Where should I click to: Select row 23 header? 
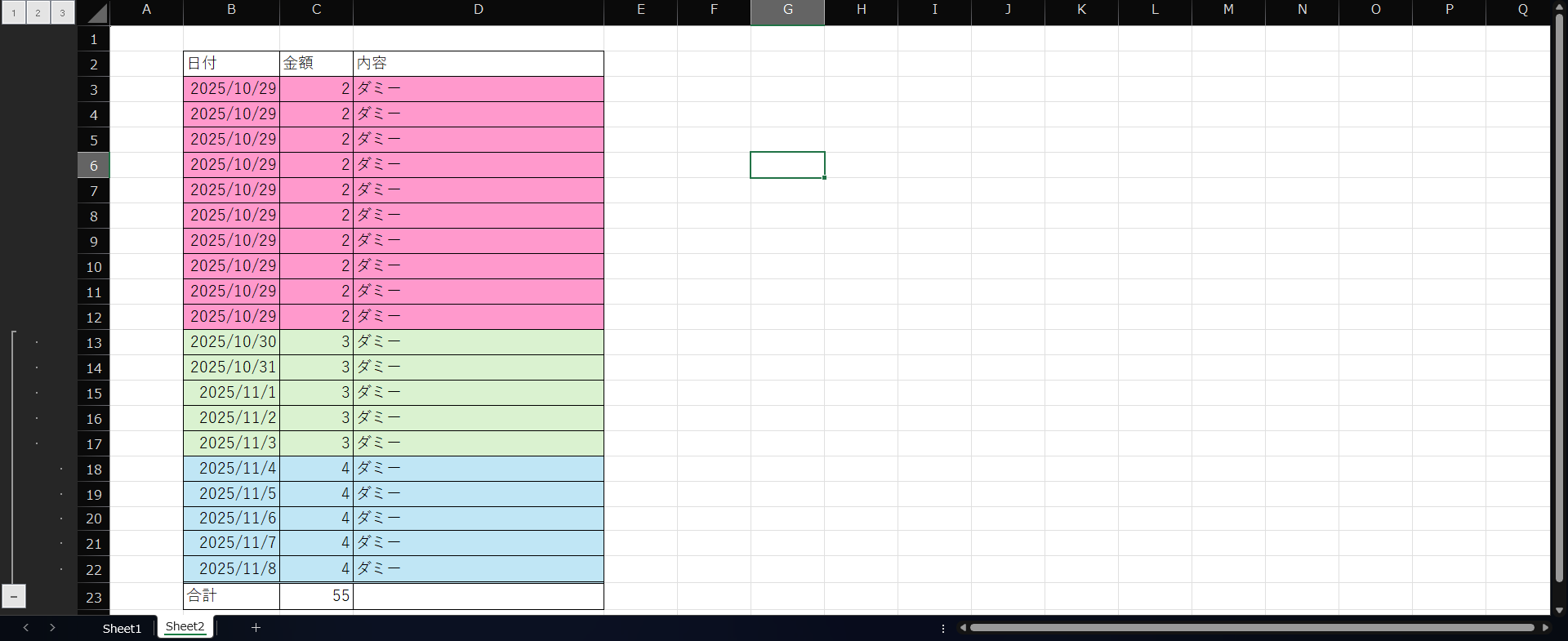pyautogui.click(x=94, y=597)
